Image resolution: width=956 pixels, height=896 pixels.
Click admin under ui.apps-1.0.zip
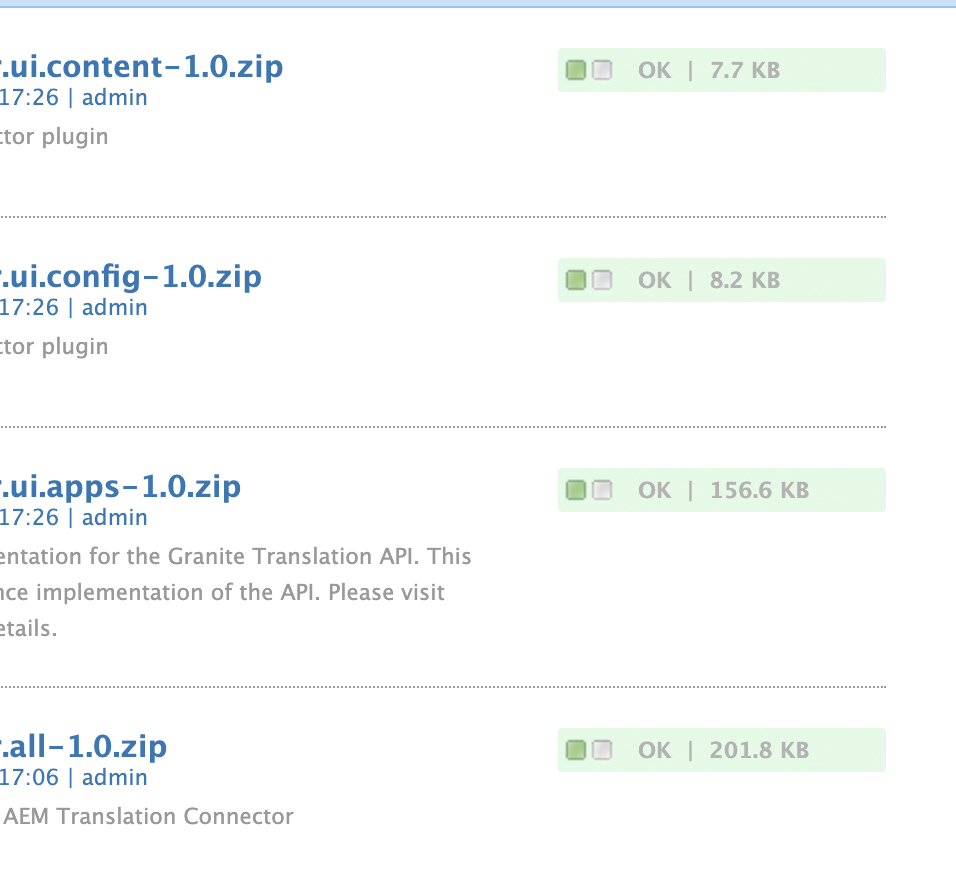(114, 517)
